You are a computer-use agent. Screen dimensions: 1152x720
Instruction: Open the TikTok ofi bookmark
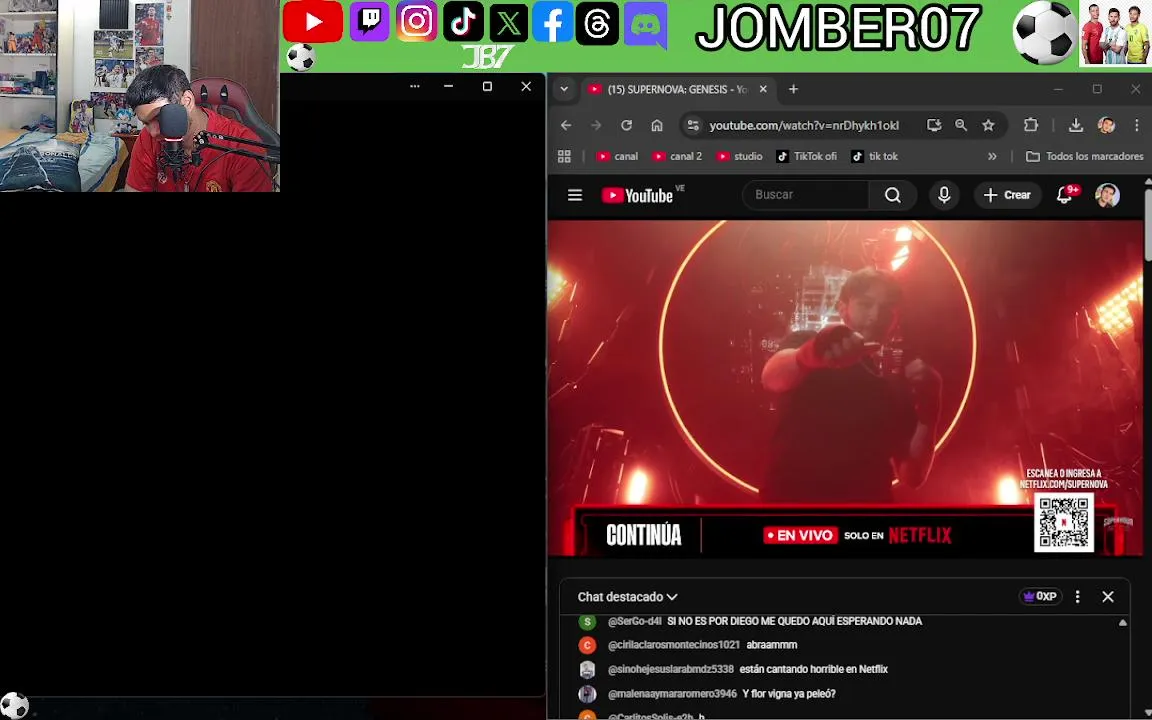pyautogui.click(x=807, y=156)
